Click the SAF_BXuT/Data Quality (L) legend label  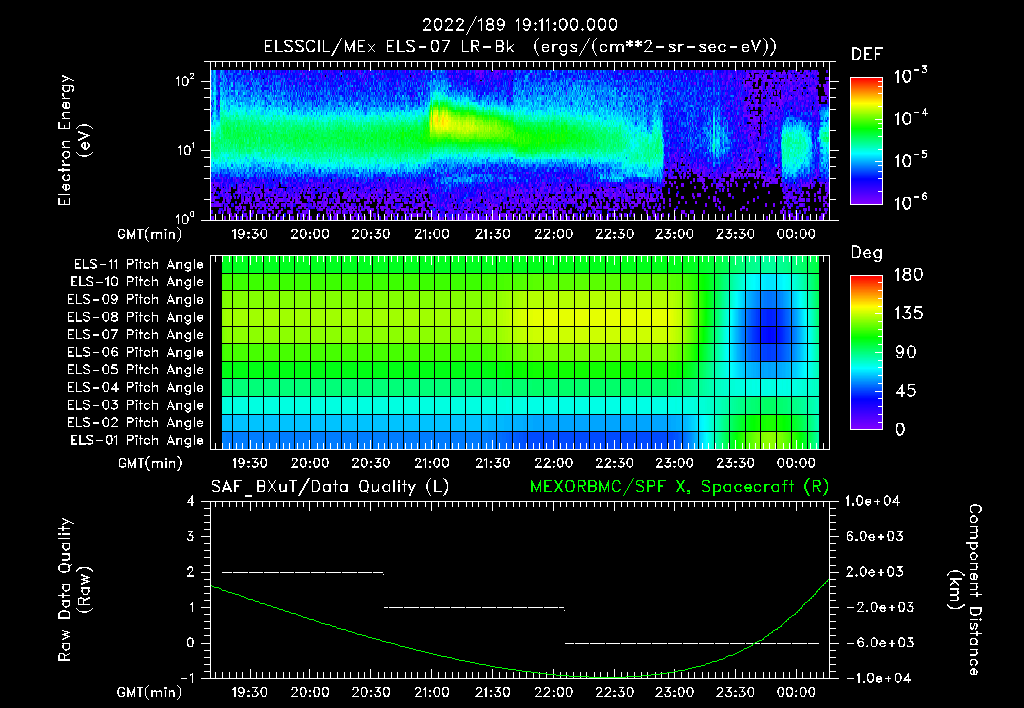point(330,487)
